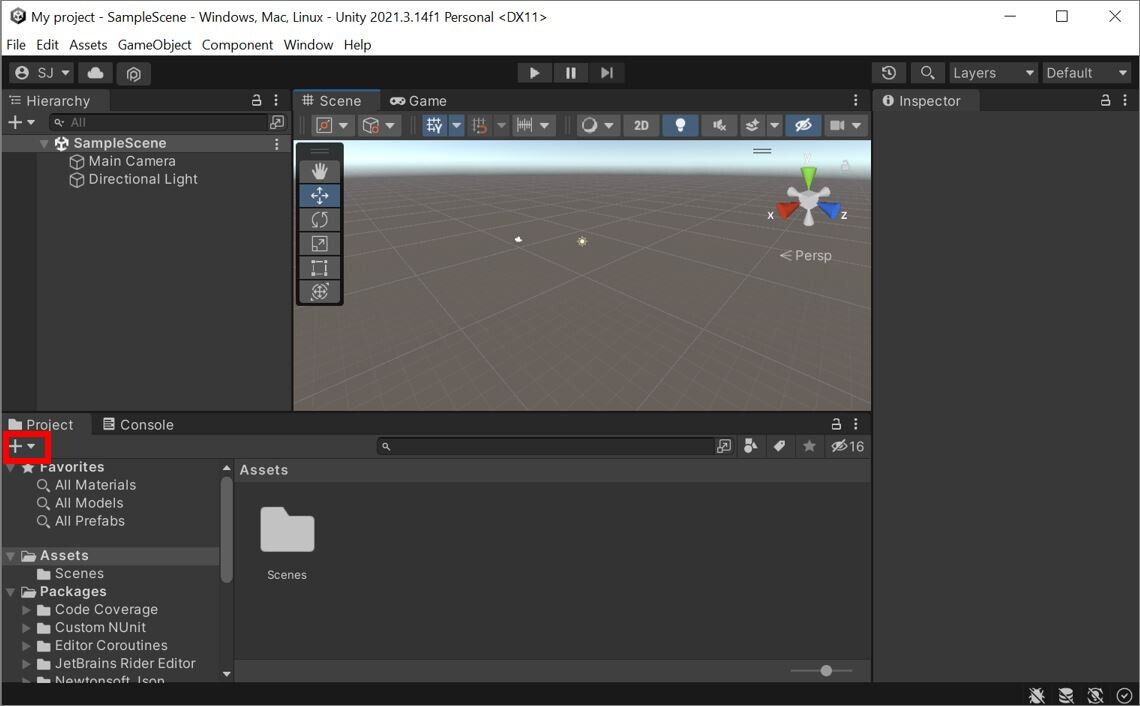Pause the game

click(571, 73)
